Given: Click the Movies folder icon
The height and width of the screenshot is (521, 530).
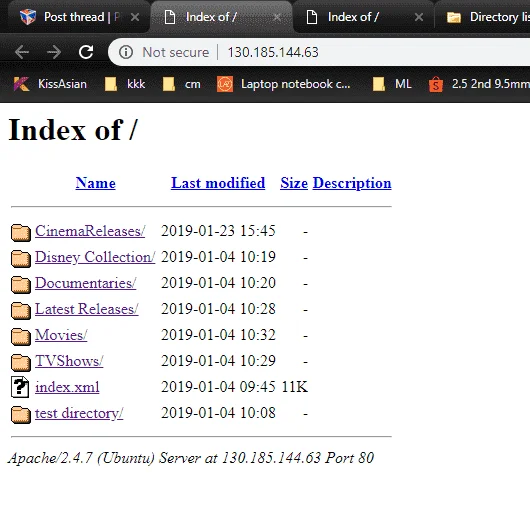Looking at the screenshot, I should point(21,337).
